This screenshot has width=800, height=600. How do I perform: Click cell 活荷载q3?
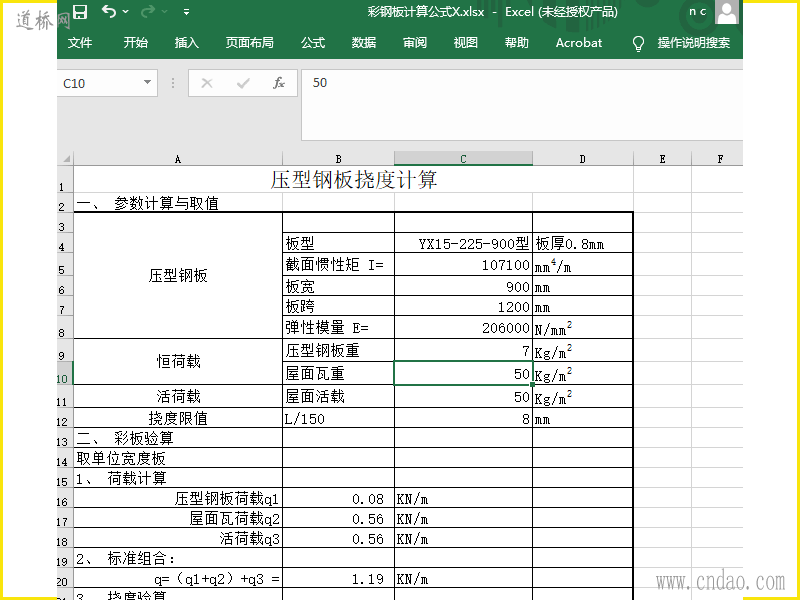pyautogui.click(x=178, y=538)
